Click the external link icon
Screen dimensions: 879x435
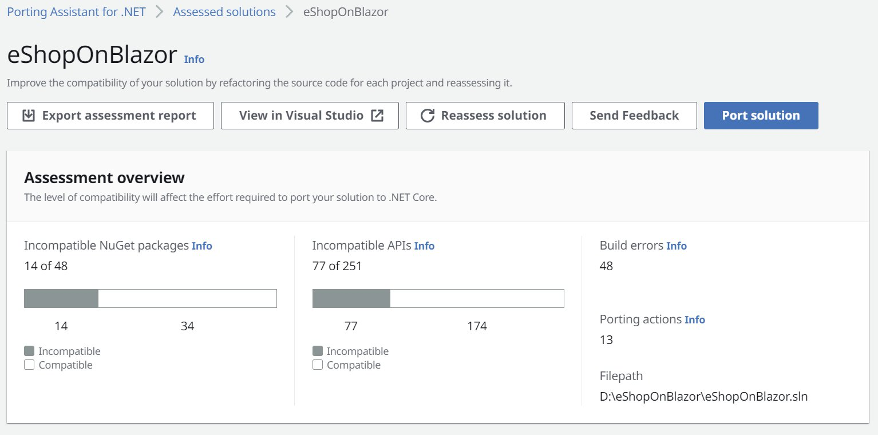pos(377,115)
